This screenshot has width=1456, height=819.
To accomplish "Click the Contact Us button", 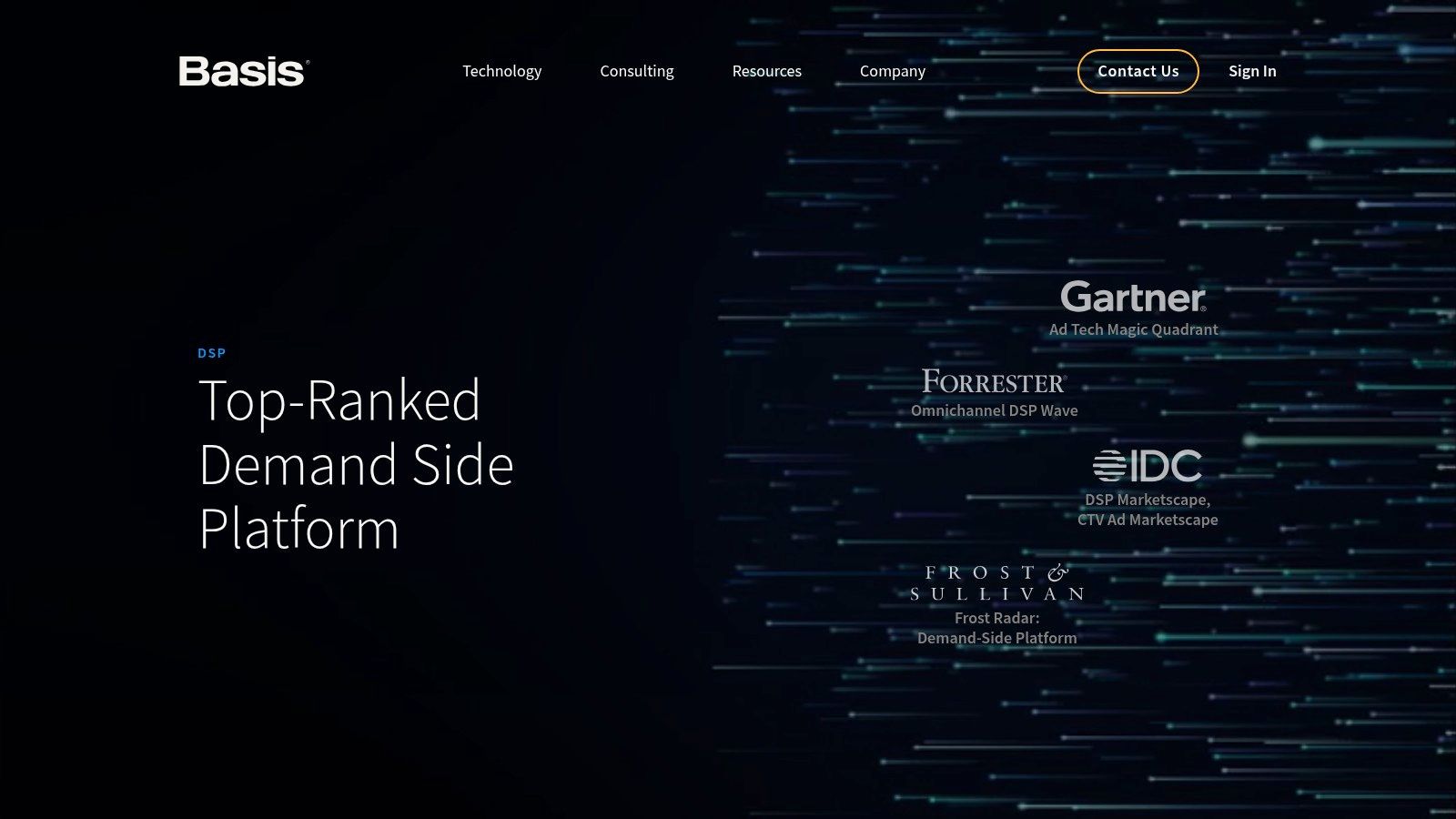I will [1137, 71].
